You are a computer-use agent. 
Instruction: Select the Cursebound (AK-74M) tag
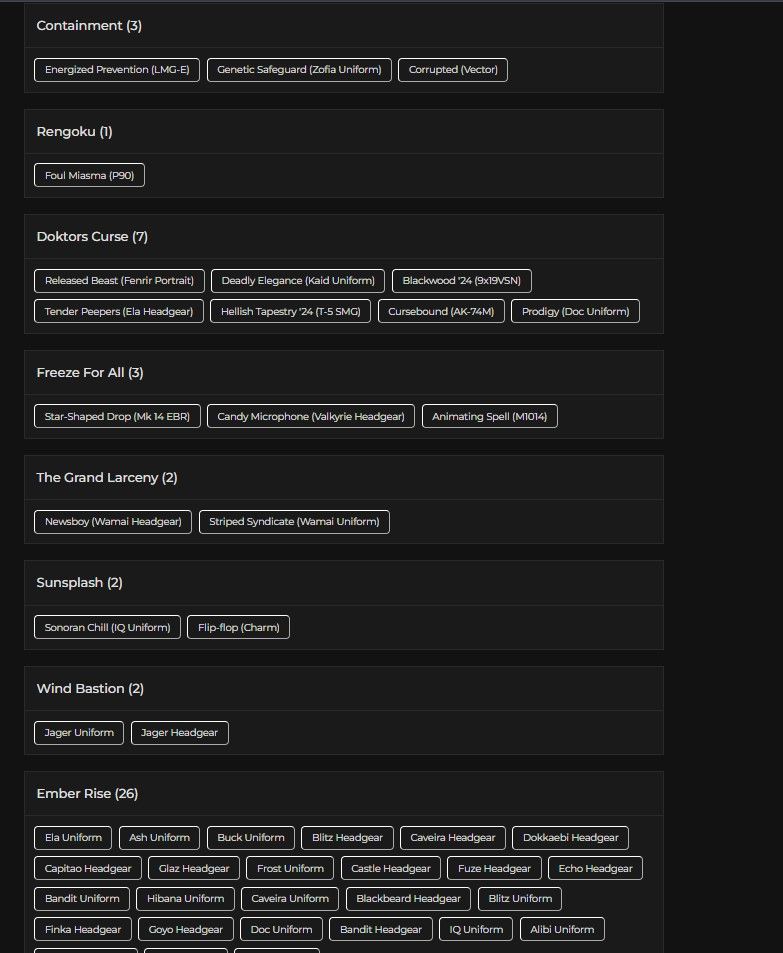[x=441, y=311]
